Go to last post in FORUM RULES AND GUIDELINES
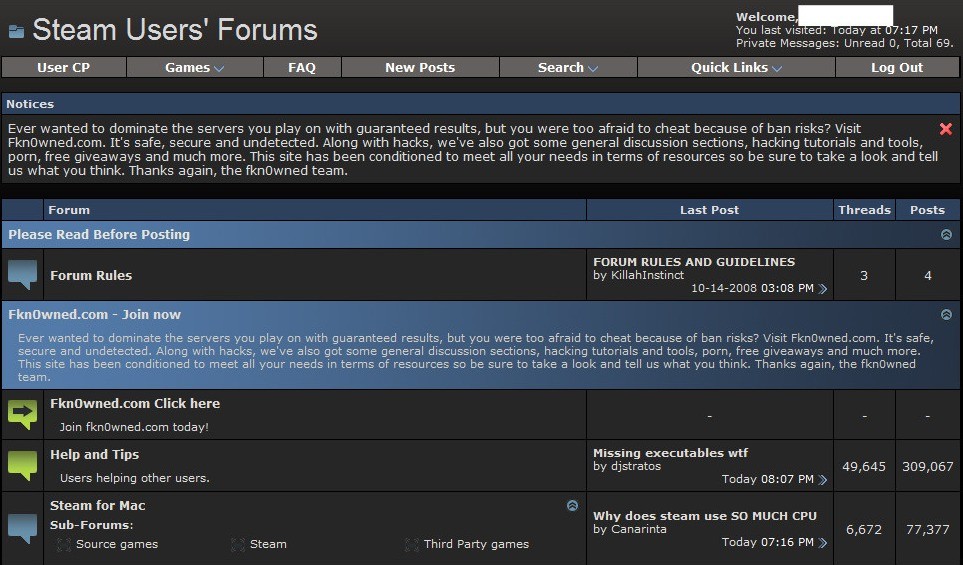963x565 pixels. 823,289
